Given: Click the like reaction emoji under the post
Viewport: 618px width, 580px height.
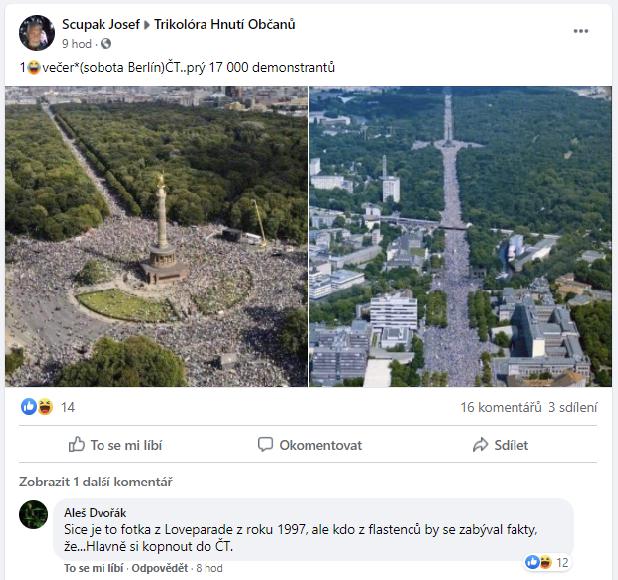Looking at the screenshot, I should pyautogui.click(x=29, y=407).
